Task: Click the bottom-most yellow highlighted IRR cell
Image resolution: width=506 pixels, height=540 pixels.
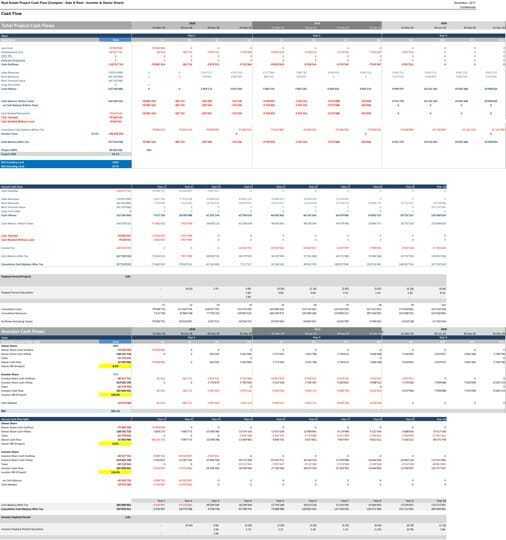Action: tap(115, 472)
